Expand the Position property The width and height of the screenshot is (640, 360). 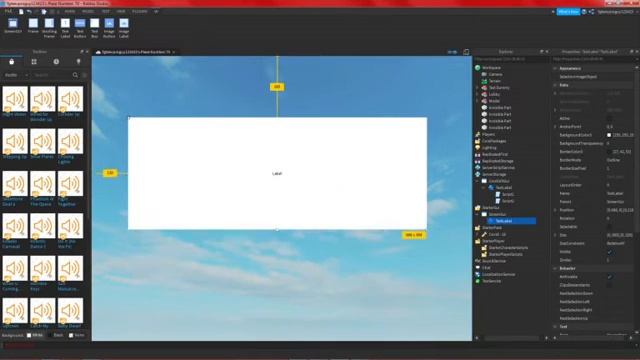[x=555, y=210]
